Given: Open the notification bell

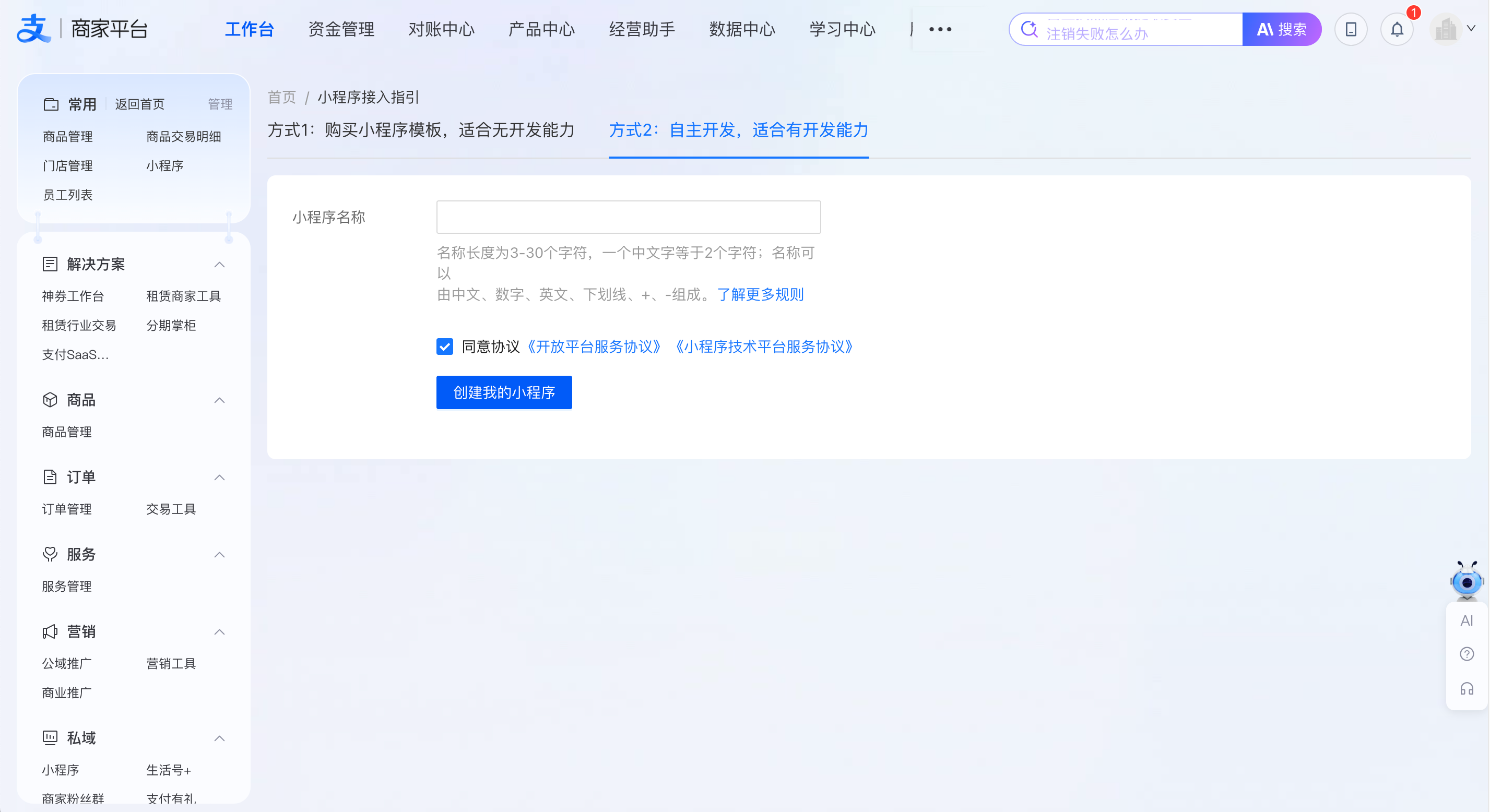Looking at the screenshot, I should (1397, 29).
